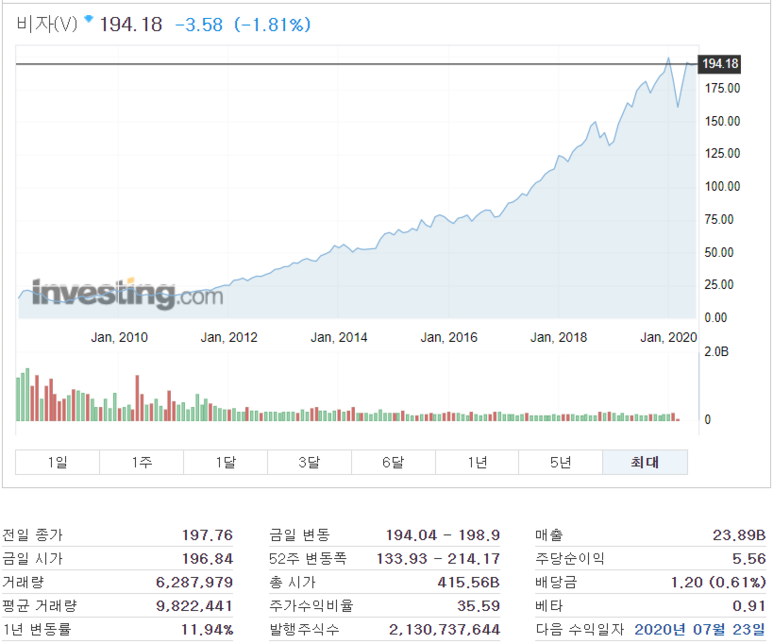Image resolution: width=773 pixels, height=644 pixels.
Task: Click the 베타 value 0.91
Action: pyautogui.click(x=749, y=606)
